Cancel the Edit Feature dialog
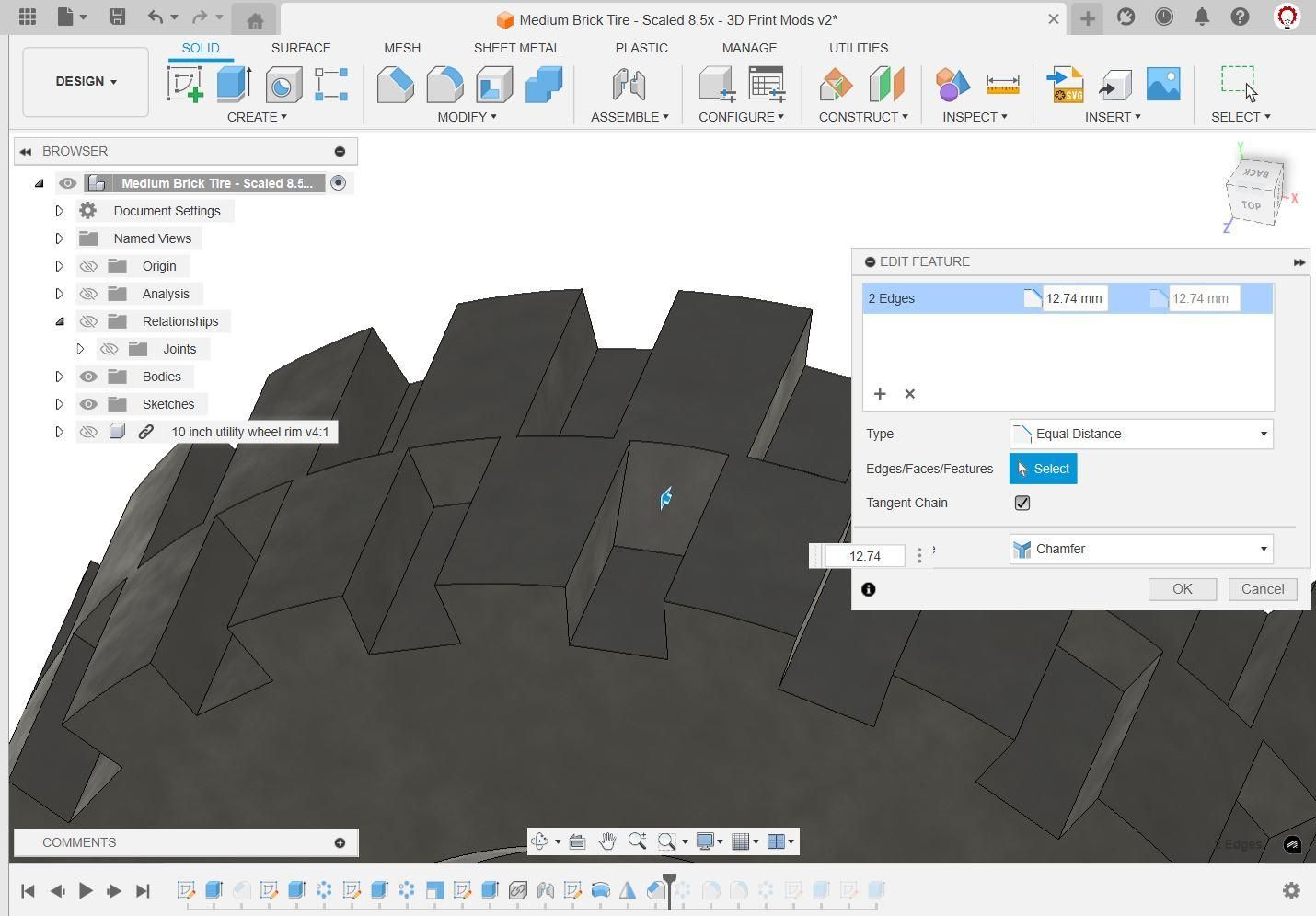The width and height of the screenshot is (1316, 916). point(1263,589)
